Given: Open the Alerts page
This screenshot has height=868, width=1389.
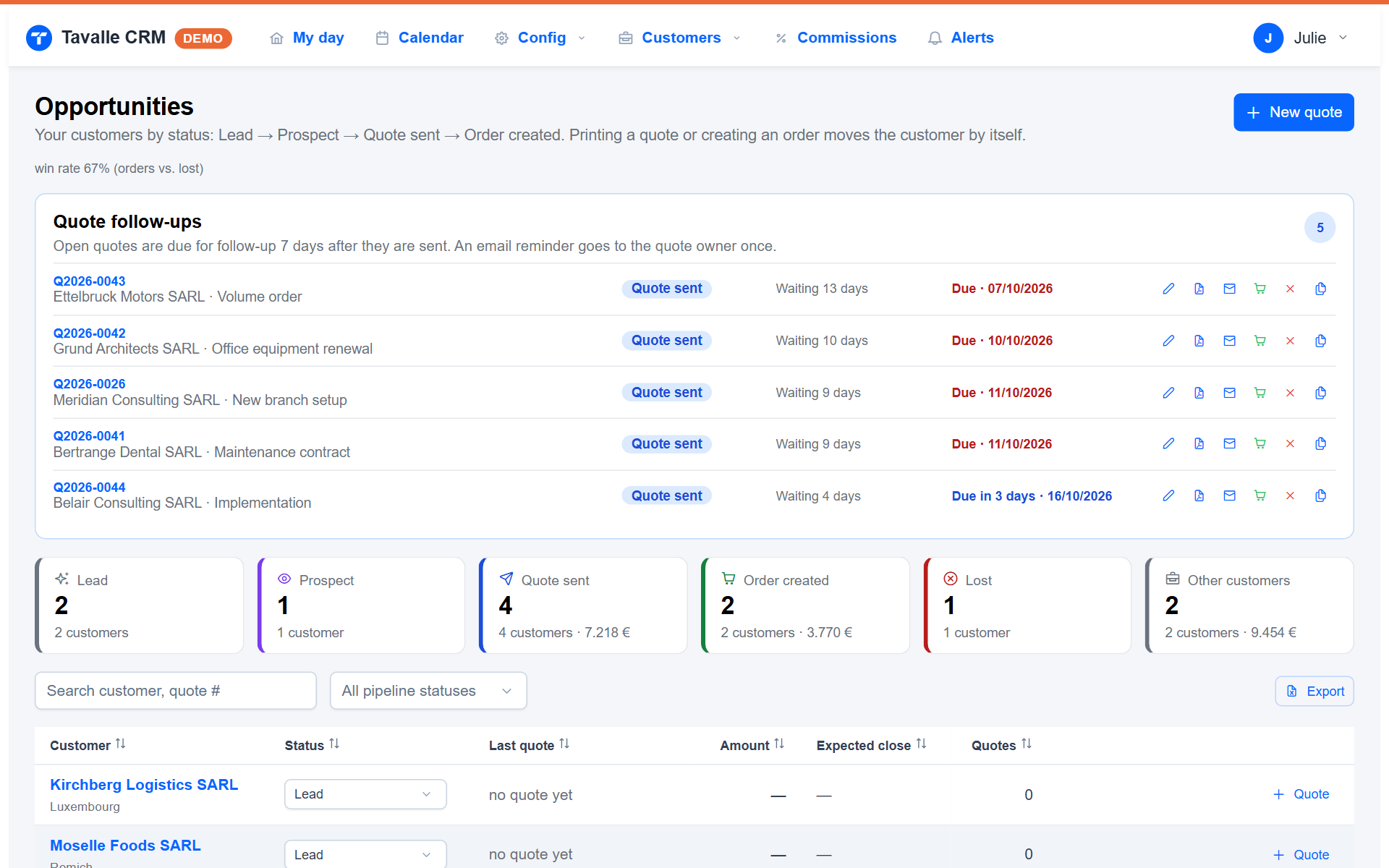Looking at the screenshot, I should coord(961,38).
